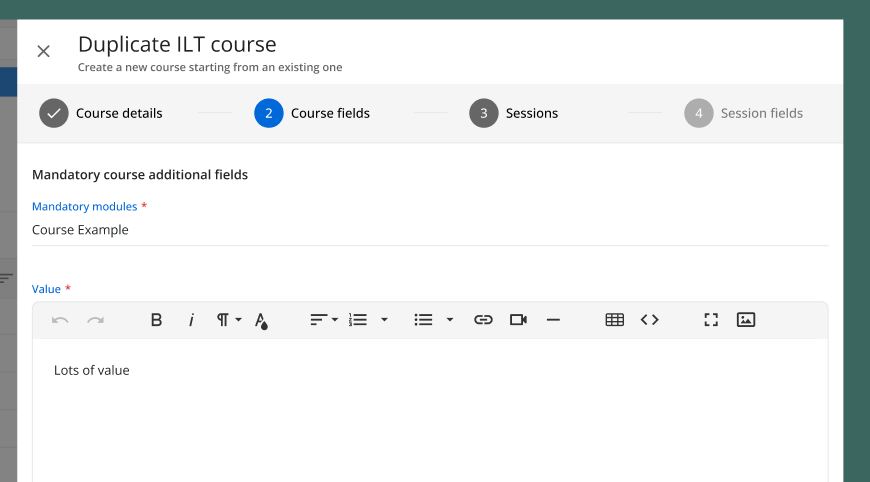
Task: Toggle fullscreen editor mode
Action: tap(711, 320)
